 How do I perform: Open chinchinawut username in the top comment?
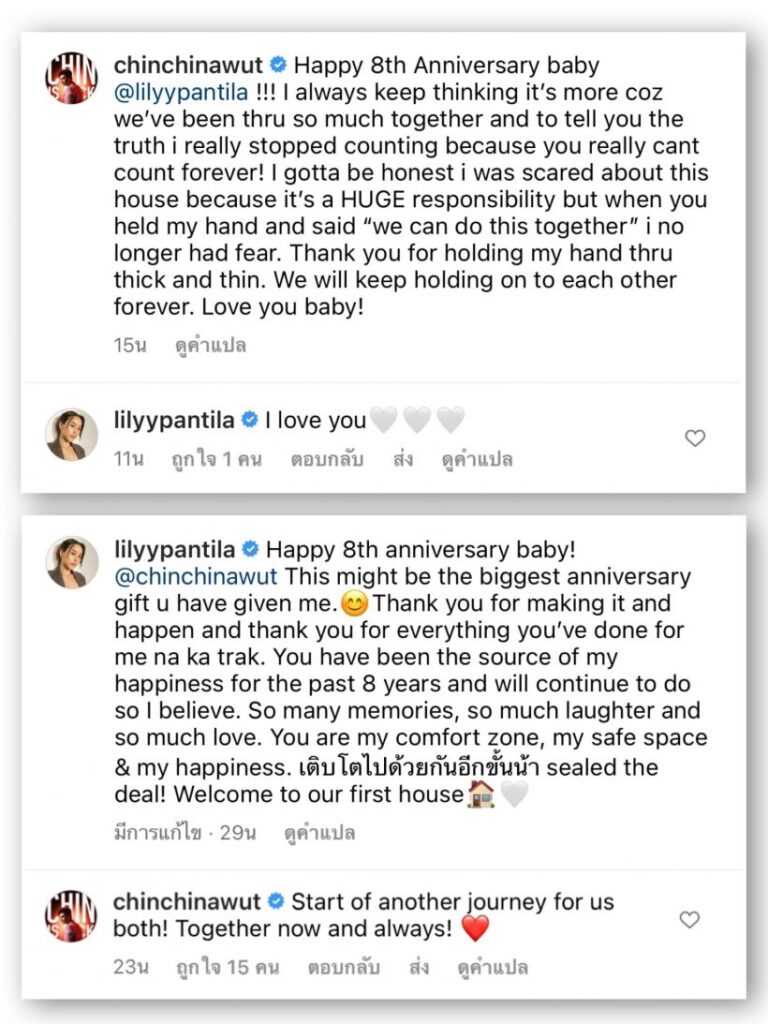(x=188, y=66)
